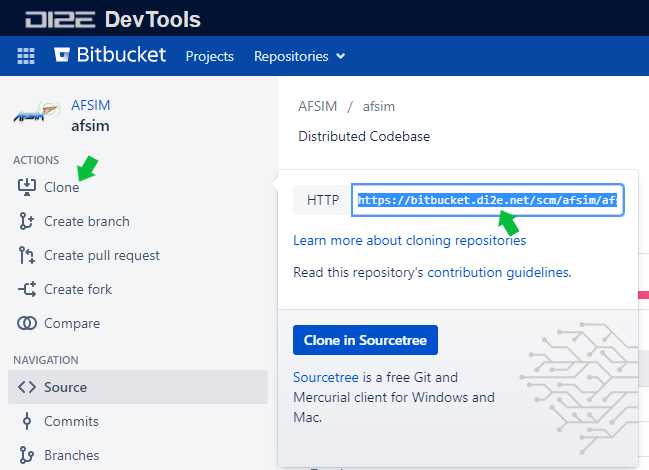649x470 pixels.
Task: Click the AFSIM breadcrumb link
Action: (x=317, y=106)
